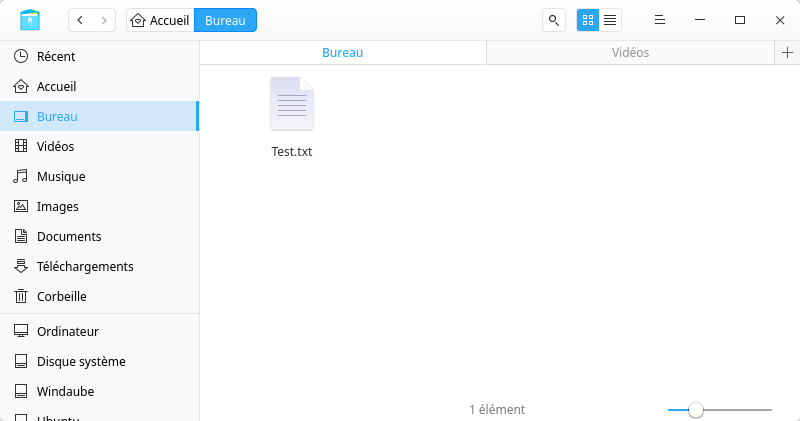
Task: Open Vidéos in the sidebar
Action: [x=99, y=146]
